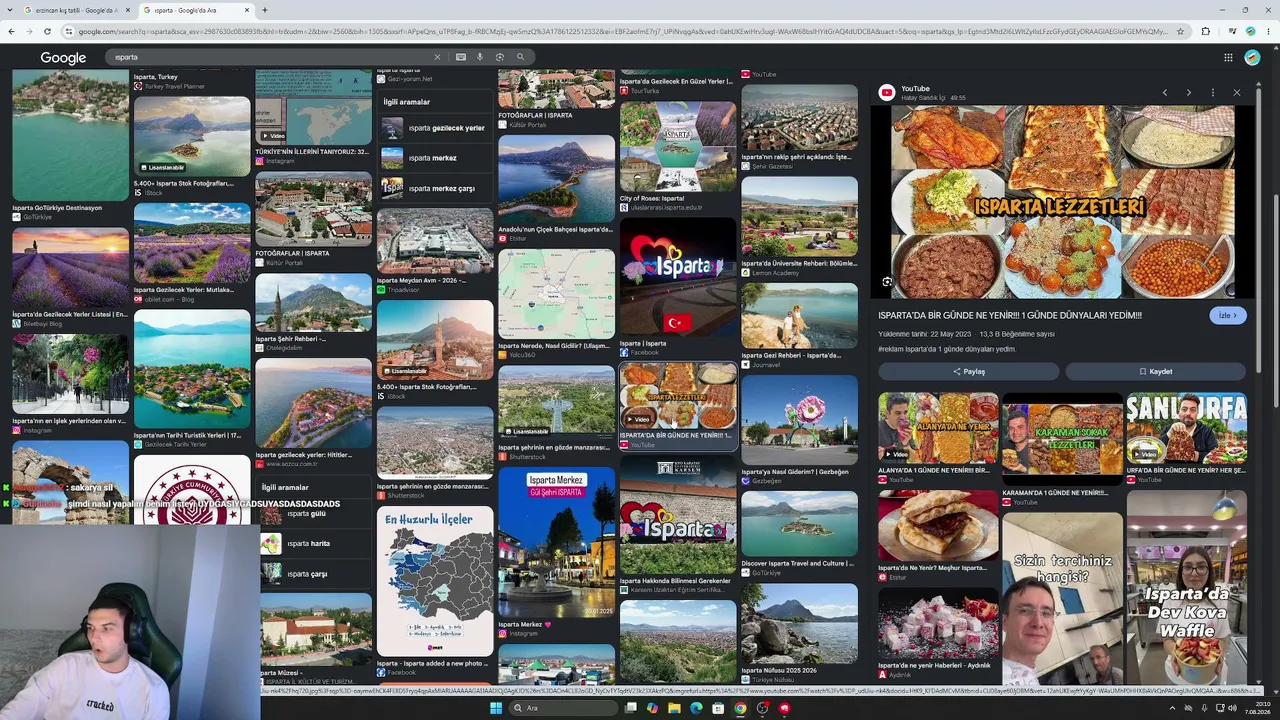Select the 'ısparta - Google'da Ara' tab
This screenshot has height=720, width=1280.
[x=197, y=10]
